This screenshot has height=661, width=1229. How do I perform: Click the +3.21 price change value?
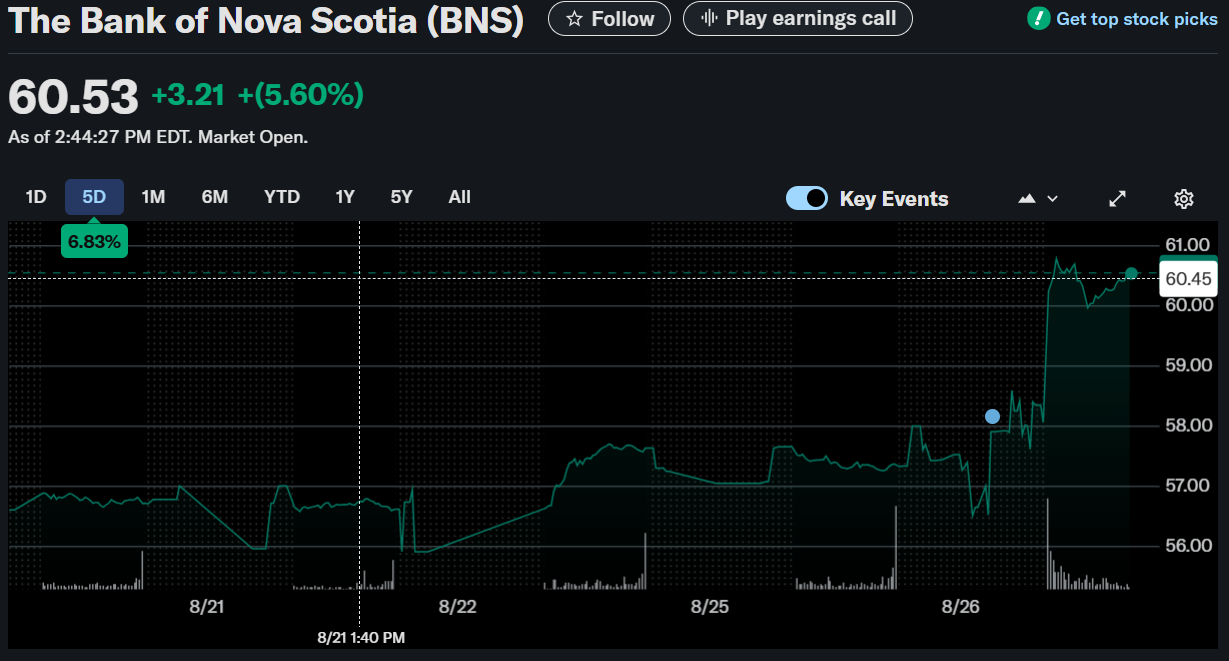click(188, 95)
